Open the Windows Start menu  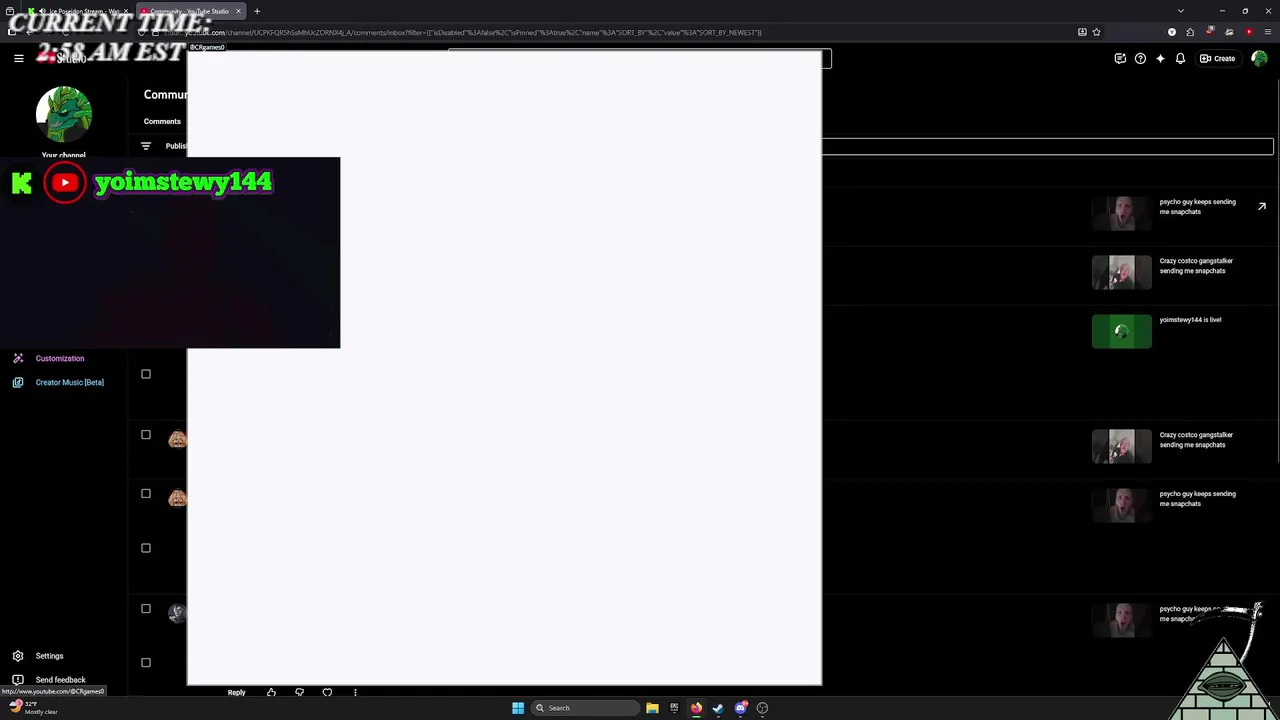(518, 708)
